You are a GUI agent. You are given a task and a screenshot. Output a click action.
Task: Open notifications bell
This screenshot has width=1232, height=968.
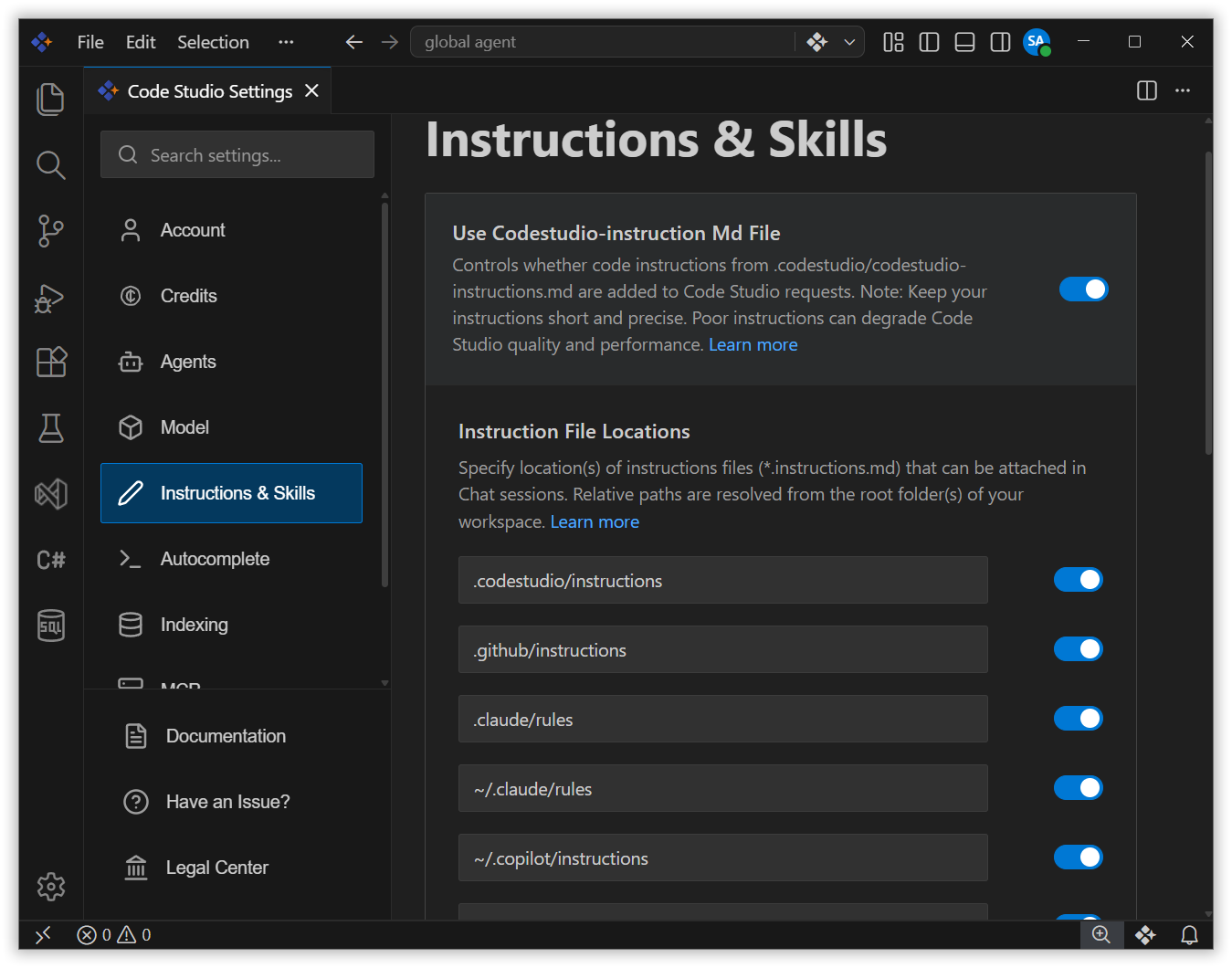pos(1189,934)
